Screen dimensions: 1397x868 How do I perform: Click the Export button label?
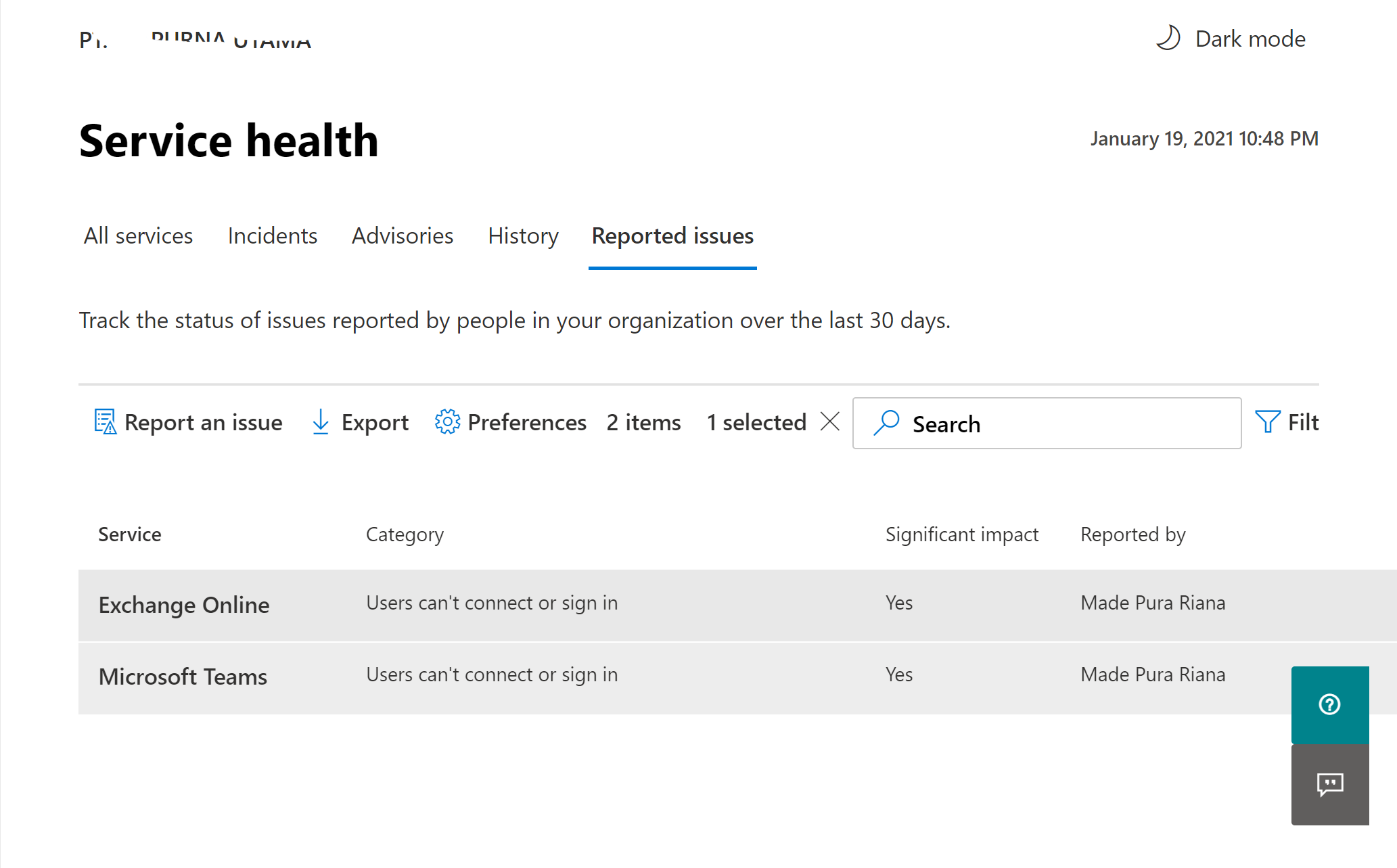pos(375,422)
